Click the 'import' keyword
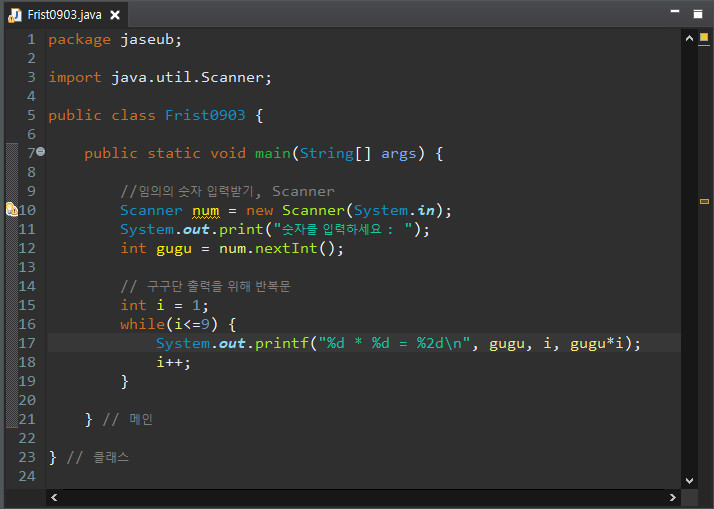714x509 pixels. pos(75,78)
